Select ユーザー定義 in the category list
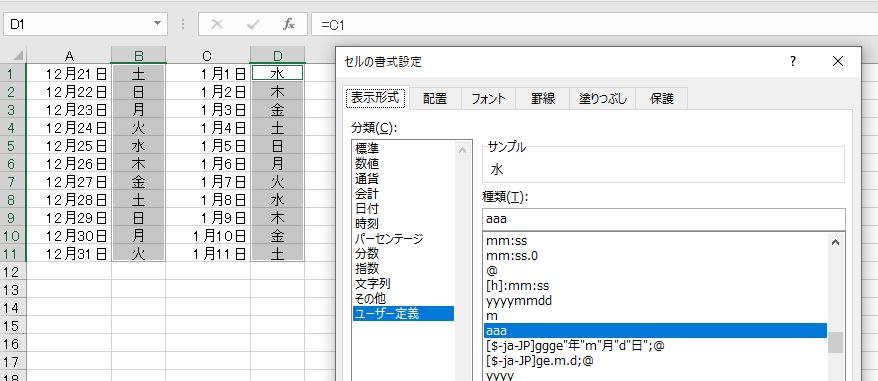This screenshot has width=878, height=381. (404, 314)
